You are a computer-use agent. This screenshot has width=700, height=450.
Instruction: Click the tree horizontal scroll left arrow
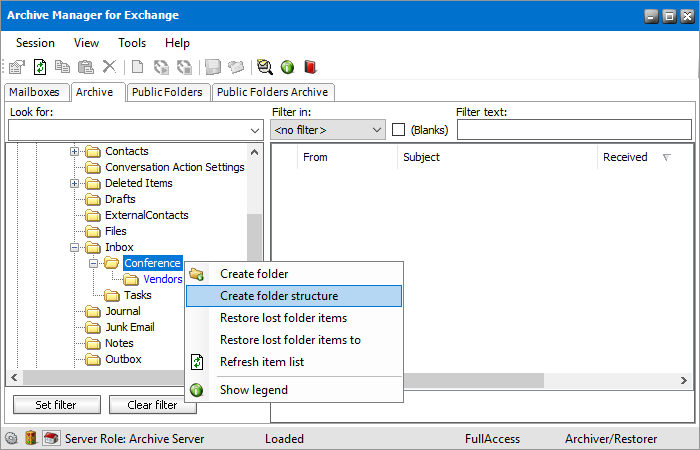point(14,378)
